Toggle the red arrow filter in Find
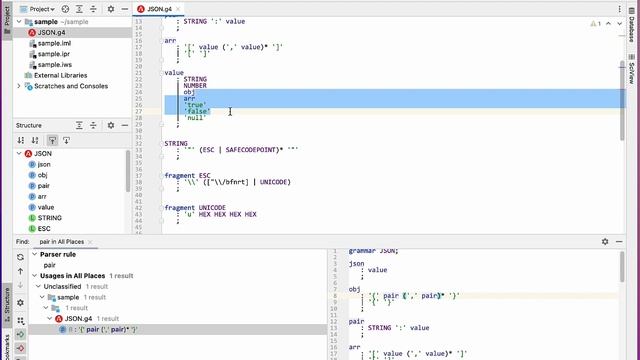640x360 pixels. click(x=20, y=348)
